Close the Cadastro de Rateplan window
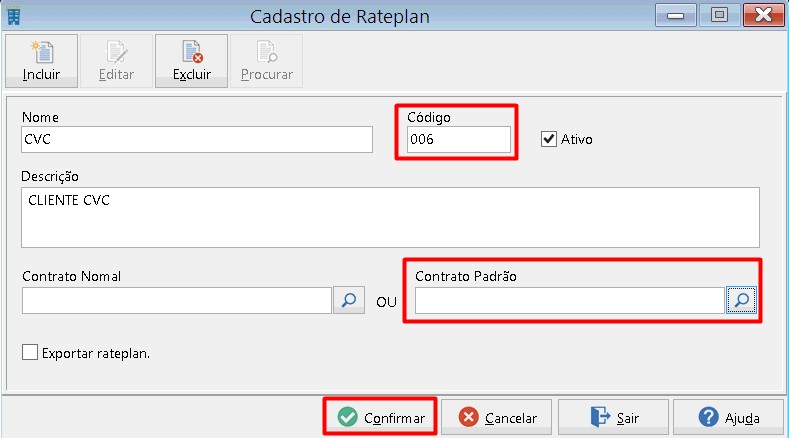 pyautogui.click(x=763, y=15)
